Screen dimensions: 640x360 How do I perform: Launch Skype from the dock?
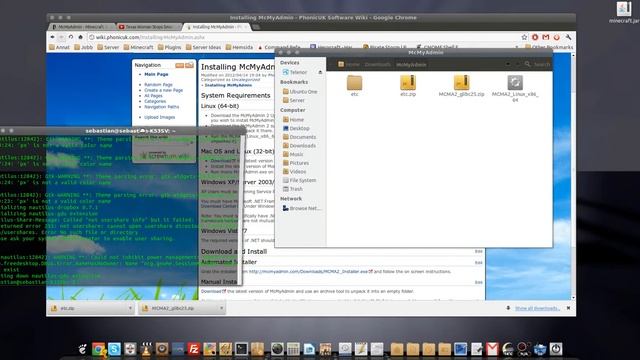114,349
